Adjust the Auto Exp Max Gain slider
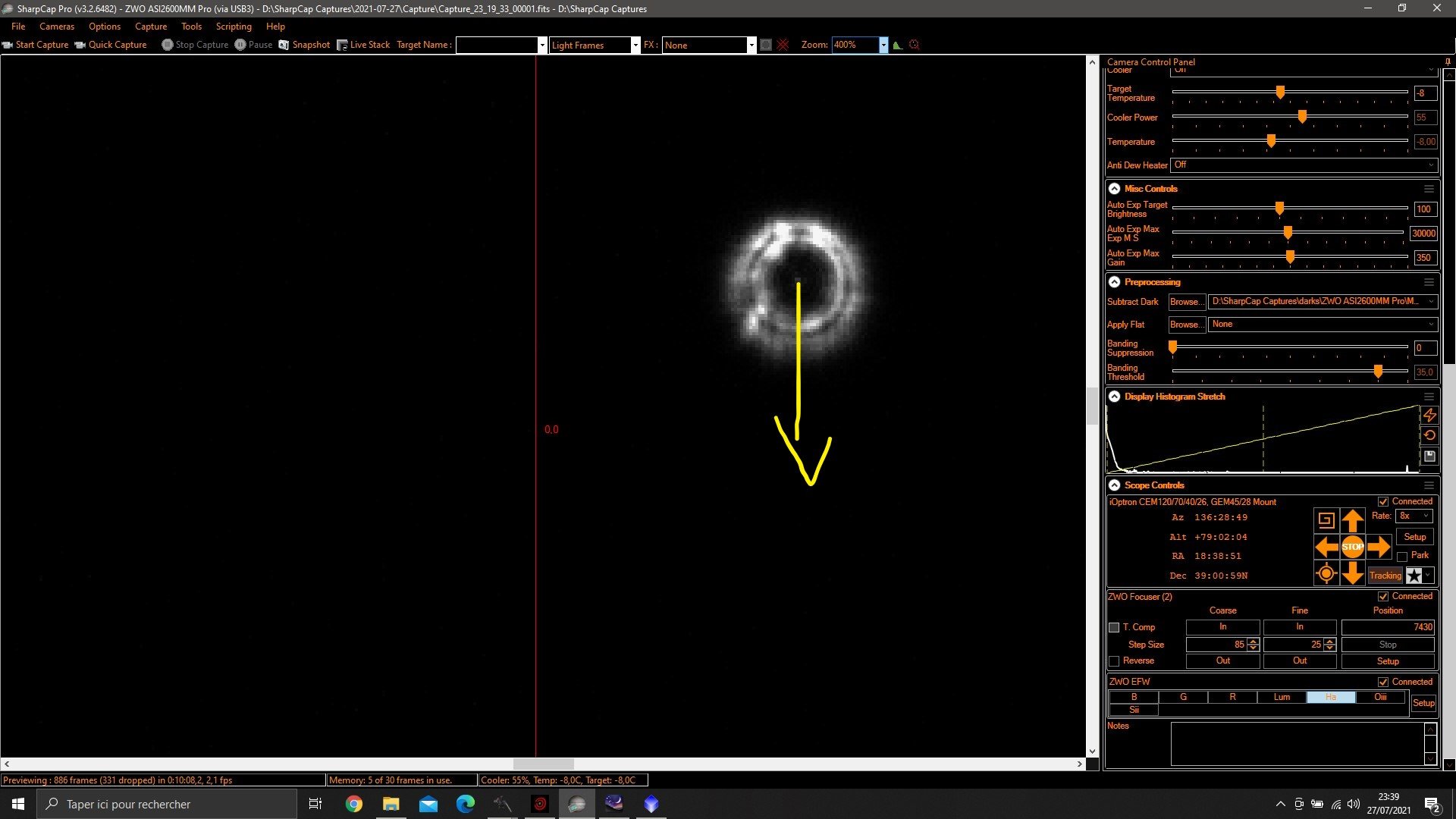This screenshot has width=1456, height=819. point(1290,258)
